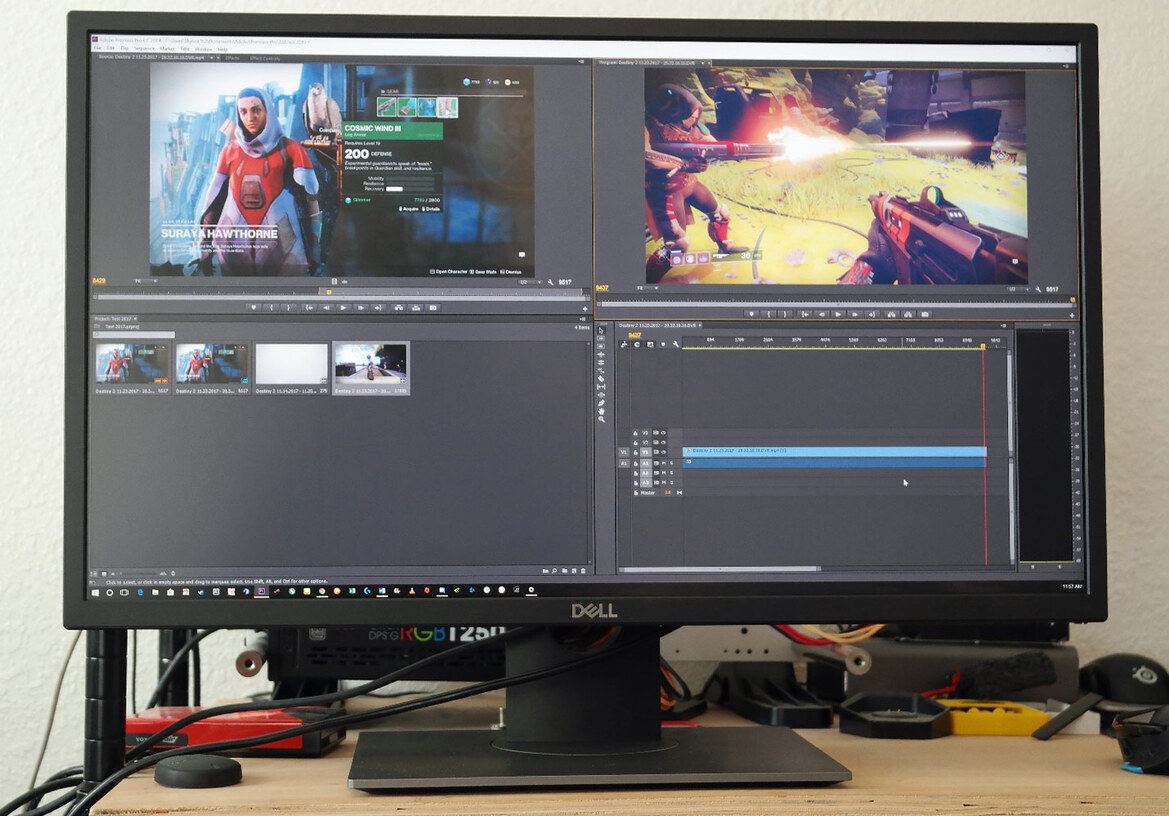Image resolution: width=1169 pixels, height=816 pixels.
Task: Step back one frame in Source monitor
Action: [327, 308]
